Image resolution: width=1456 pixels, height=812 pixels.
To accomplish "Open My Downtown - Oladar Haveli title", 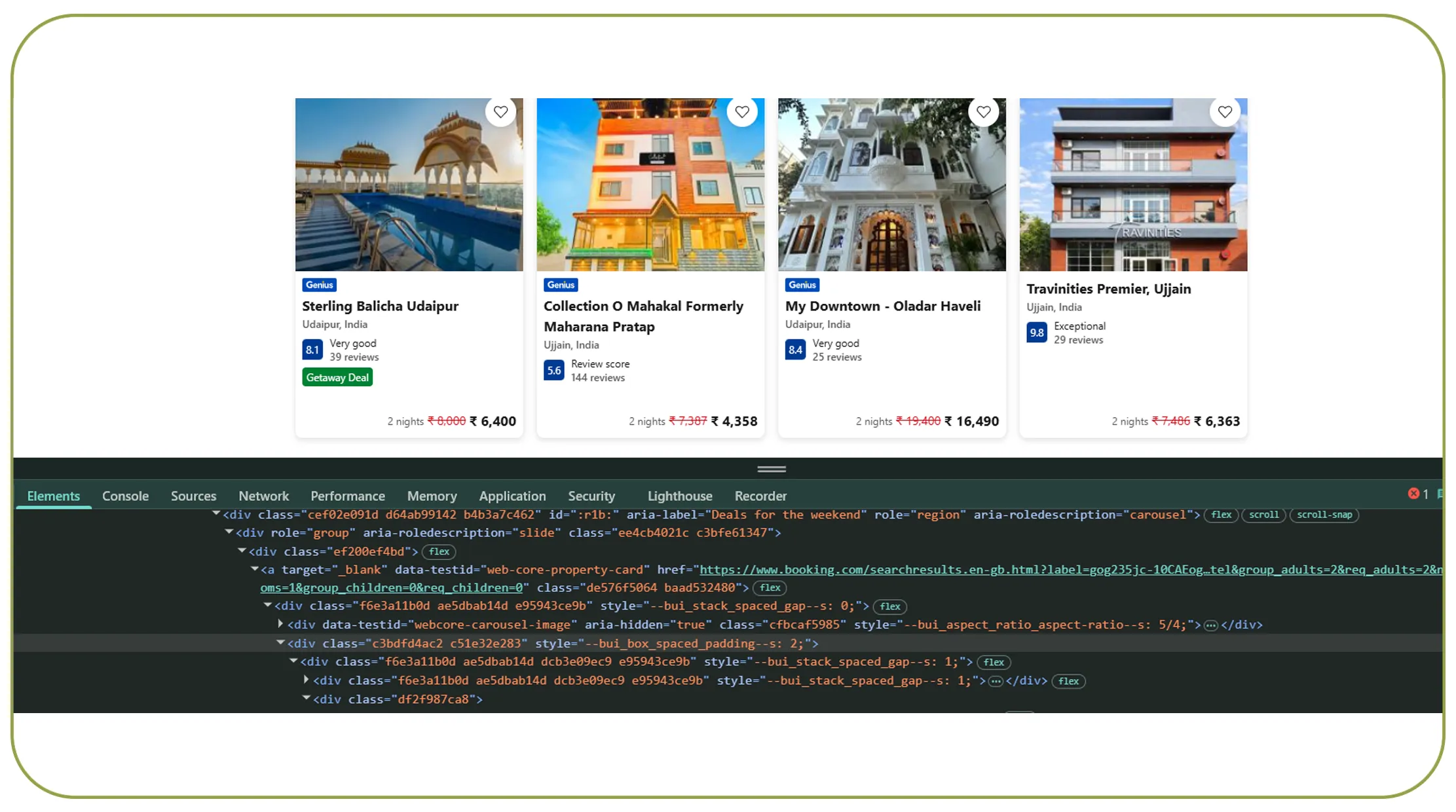I will click(x=883, y=306).
